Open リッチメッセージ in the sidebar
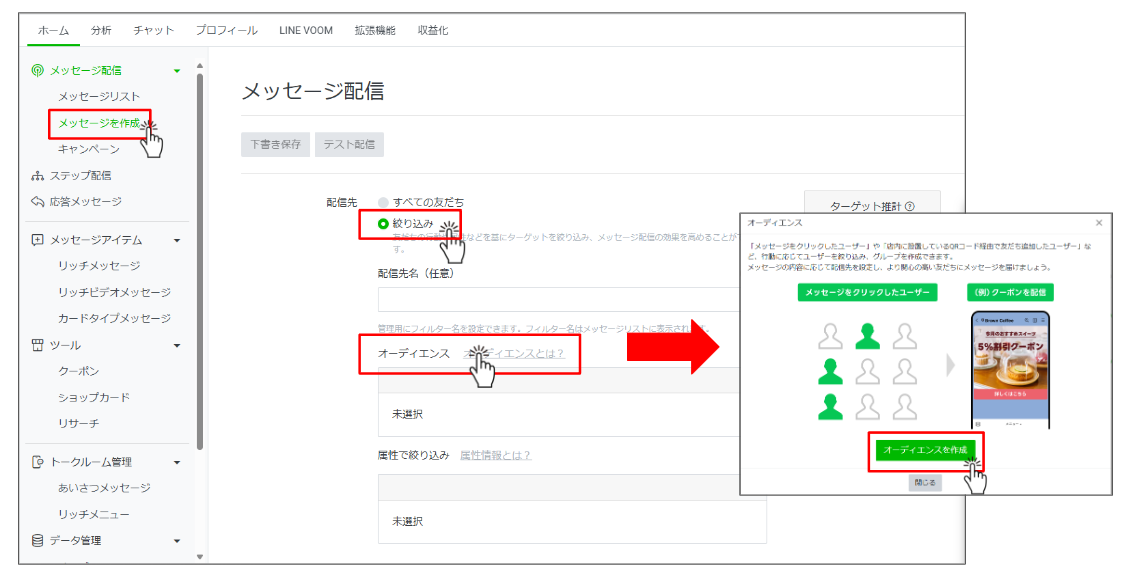 coord(99,266)
